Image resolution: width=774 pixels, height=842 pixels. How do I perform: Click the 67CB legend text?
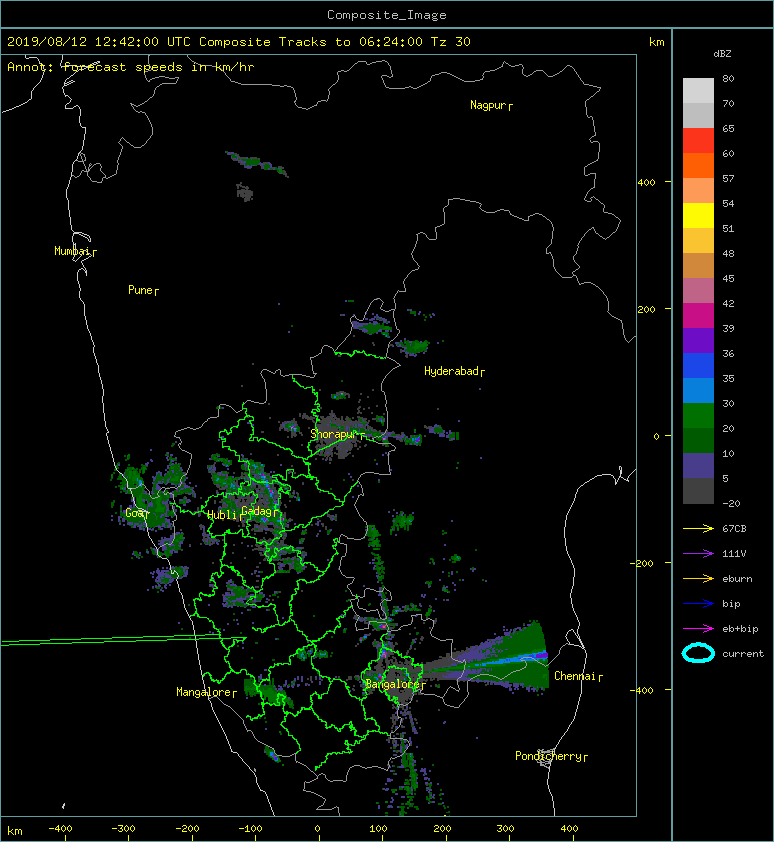(x=734, y=529)
